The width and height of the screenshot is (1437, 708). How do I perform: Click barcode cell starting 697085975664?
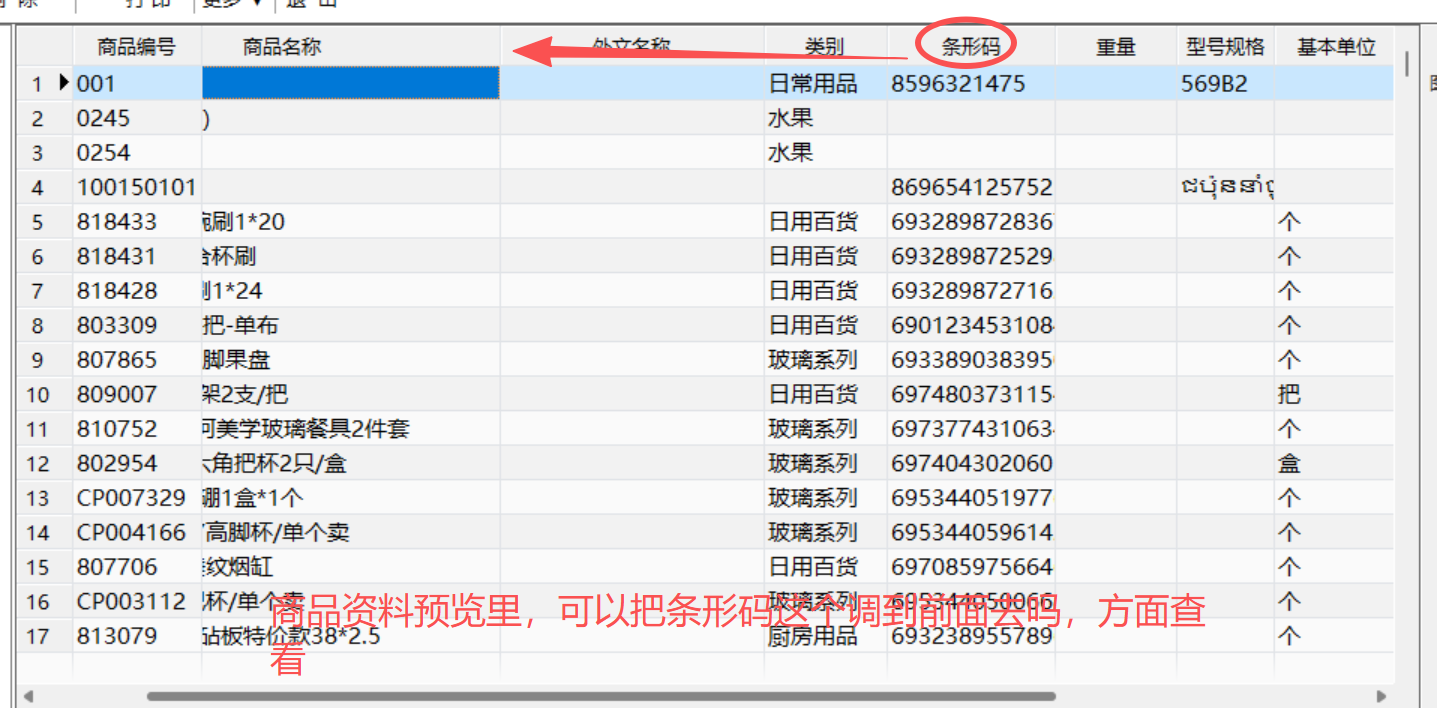coord(971,567)
